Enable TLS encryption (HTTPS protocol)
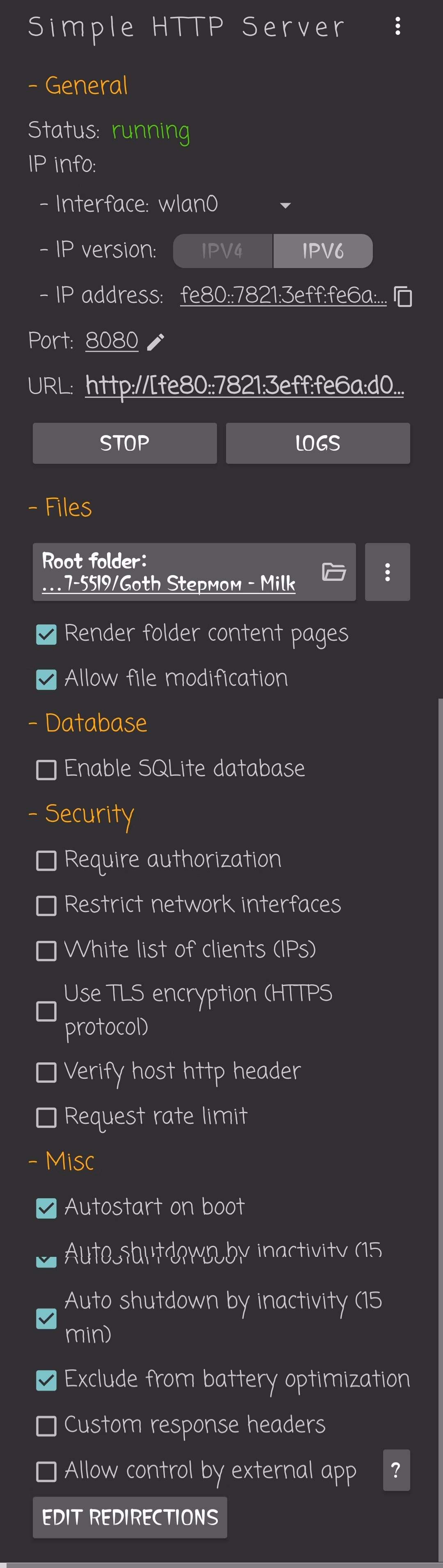The height and width of the screenshot is (1568, 443). click(x=46, y=1011)
